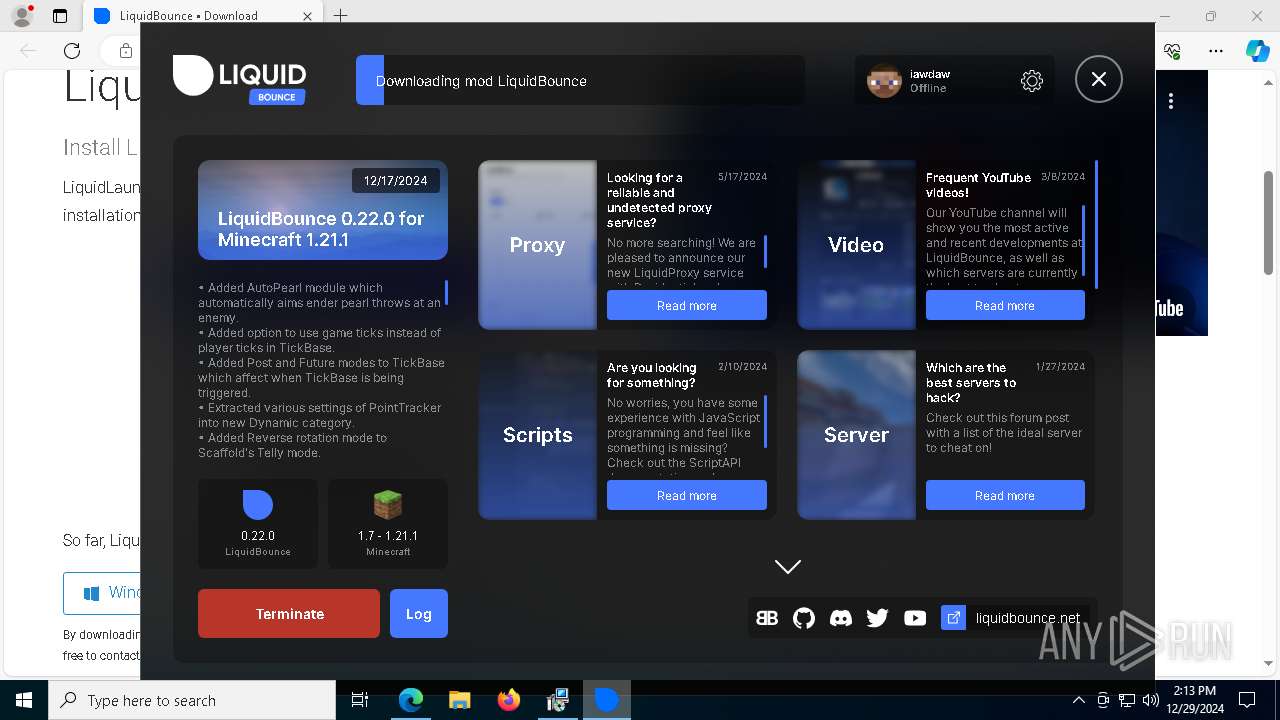Click the Downloading mod LiquidBounce progress bar
Viewport: 1280px width, 720px height.
(580, 80)
